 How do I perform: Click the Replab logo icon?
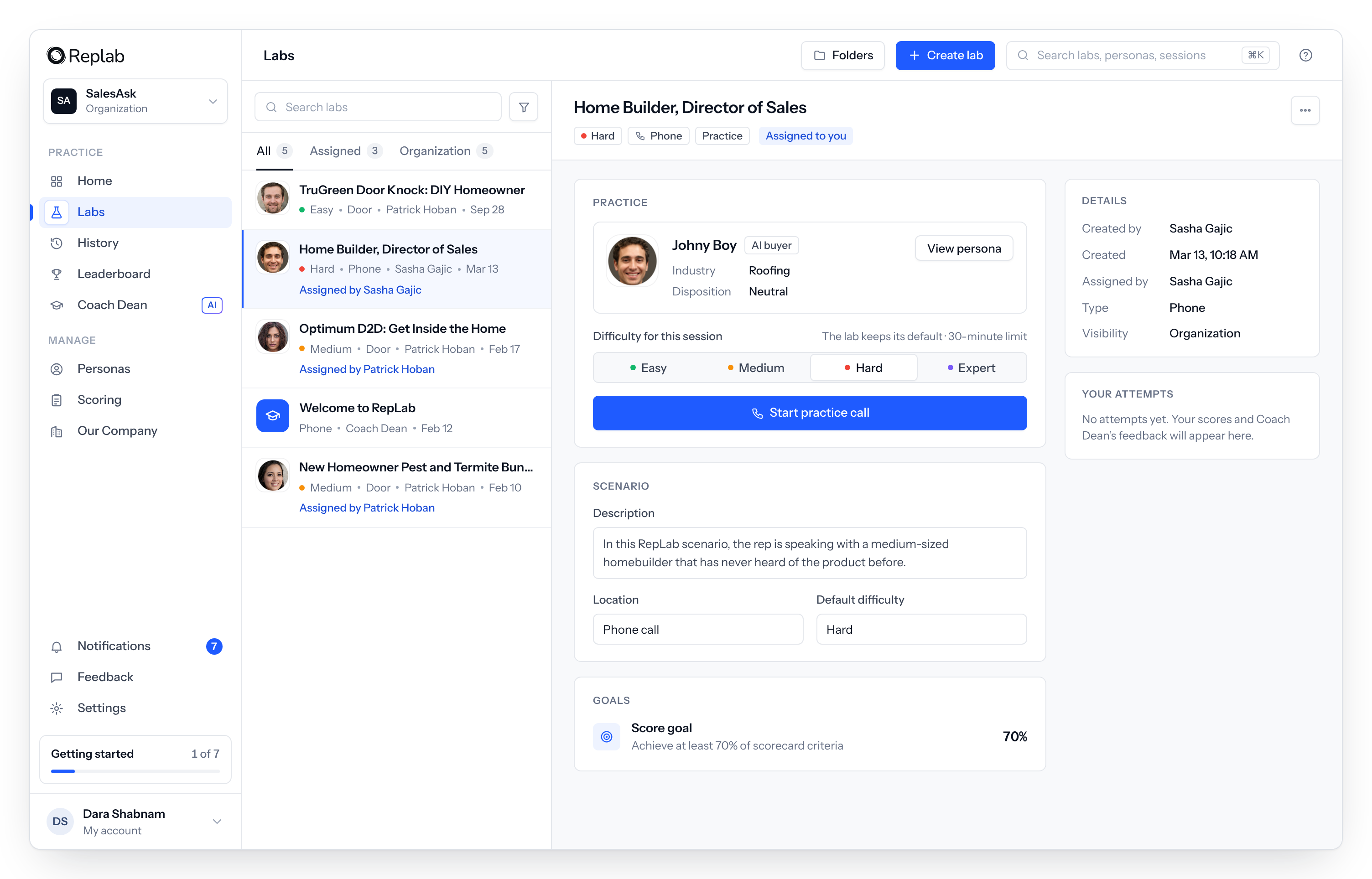(56, 55)
